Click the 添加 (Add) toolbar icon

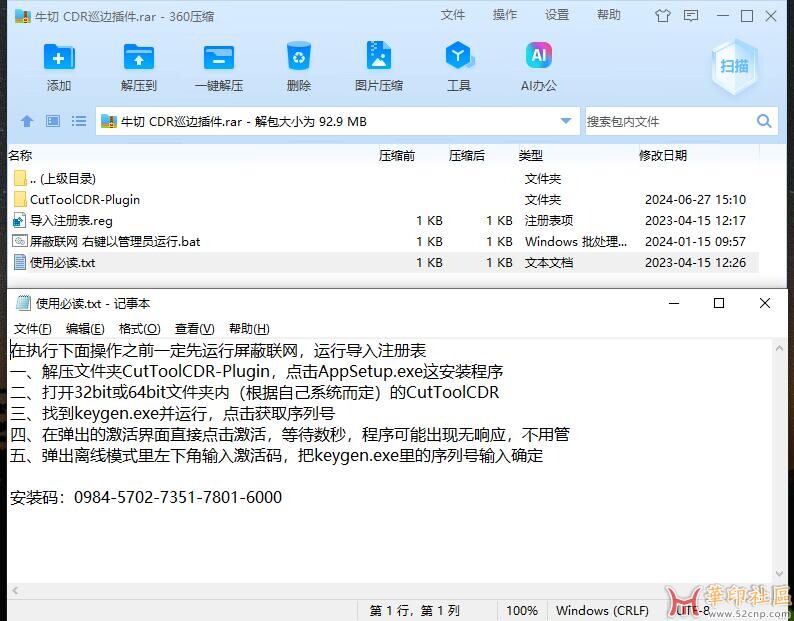coord(59,58)
